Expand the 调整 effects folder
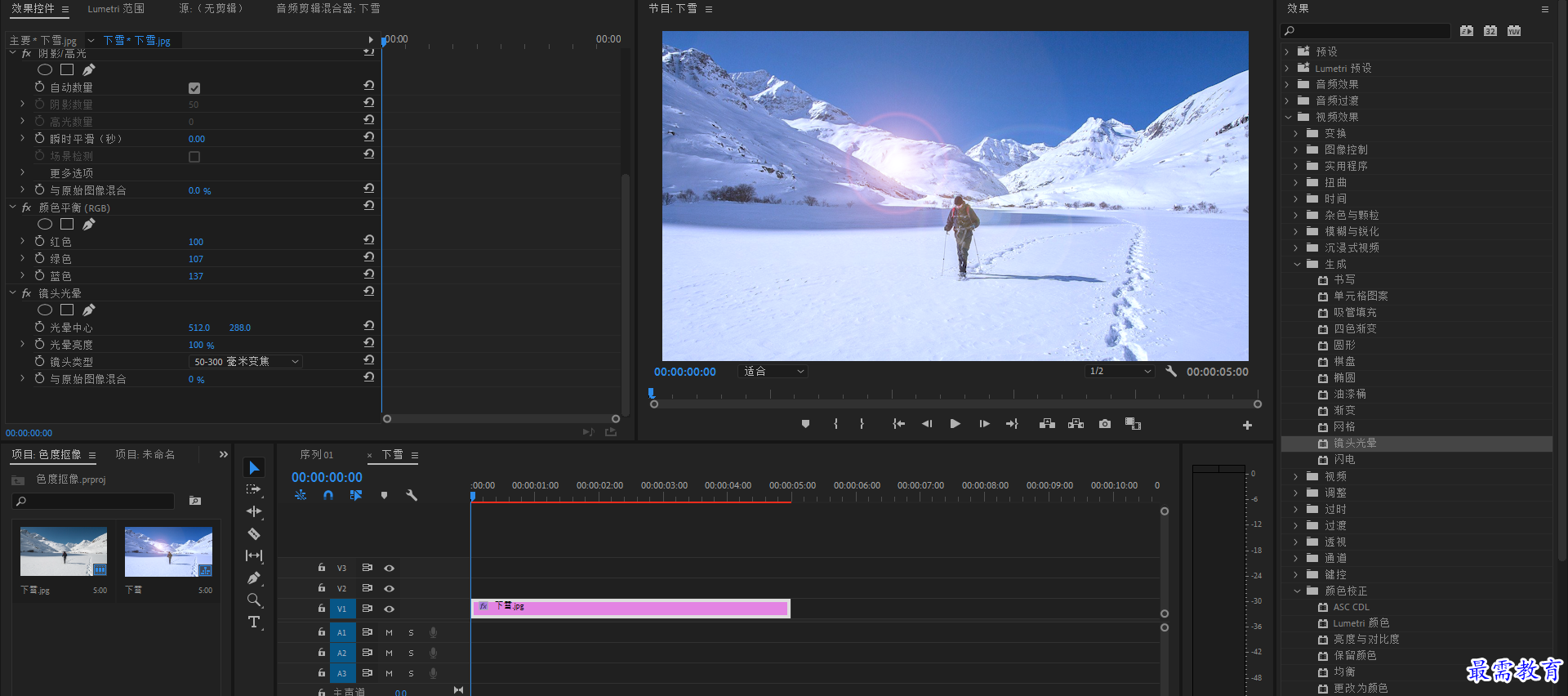1568x696 pixels. click(1296, 493)
